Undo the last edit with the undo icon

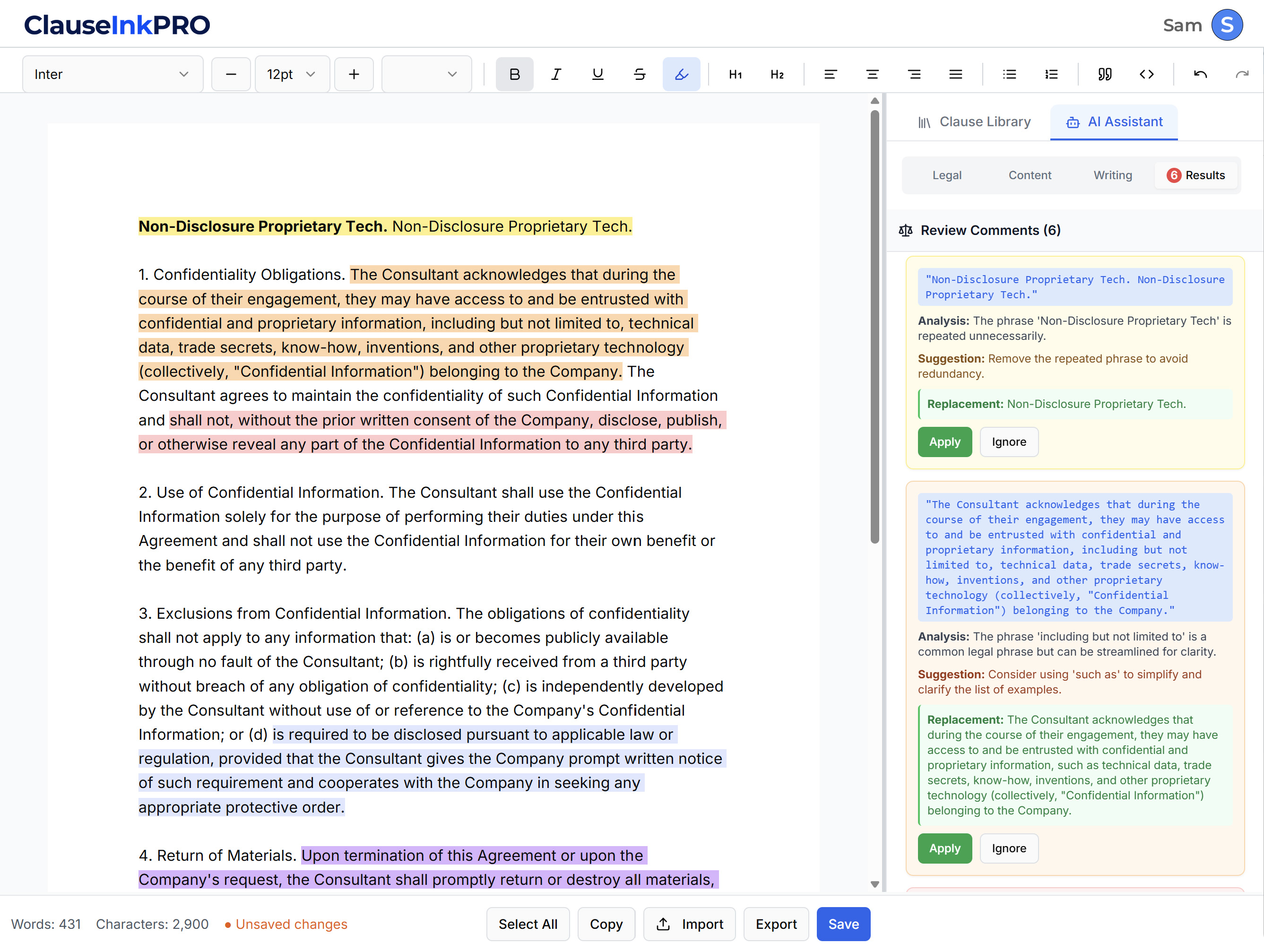click(x=1201, y=74)
